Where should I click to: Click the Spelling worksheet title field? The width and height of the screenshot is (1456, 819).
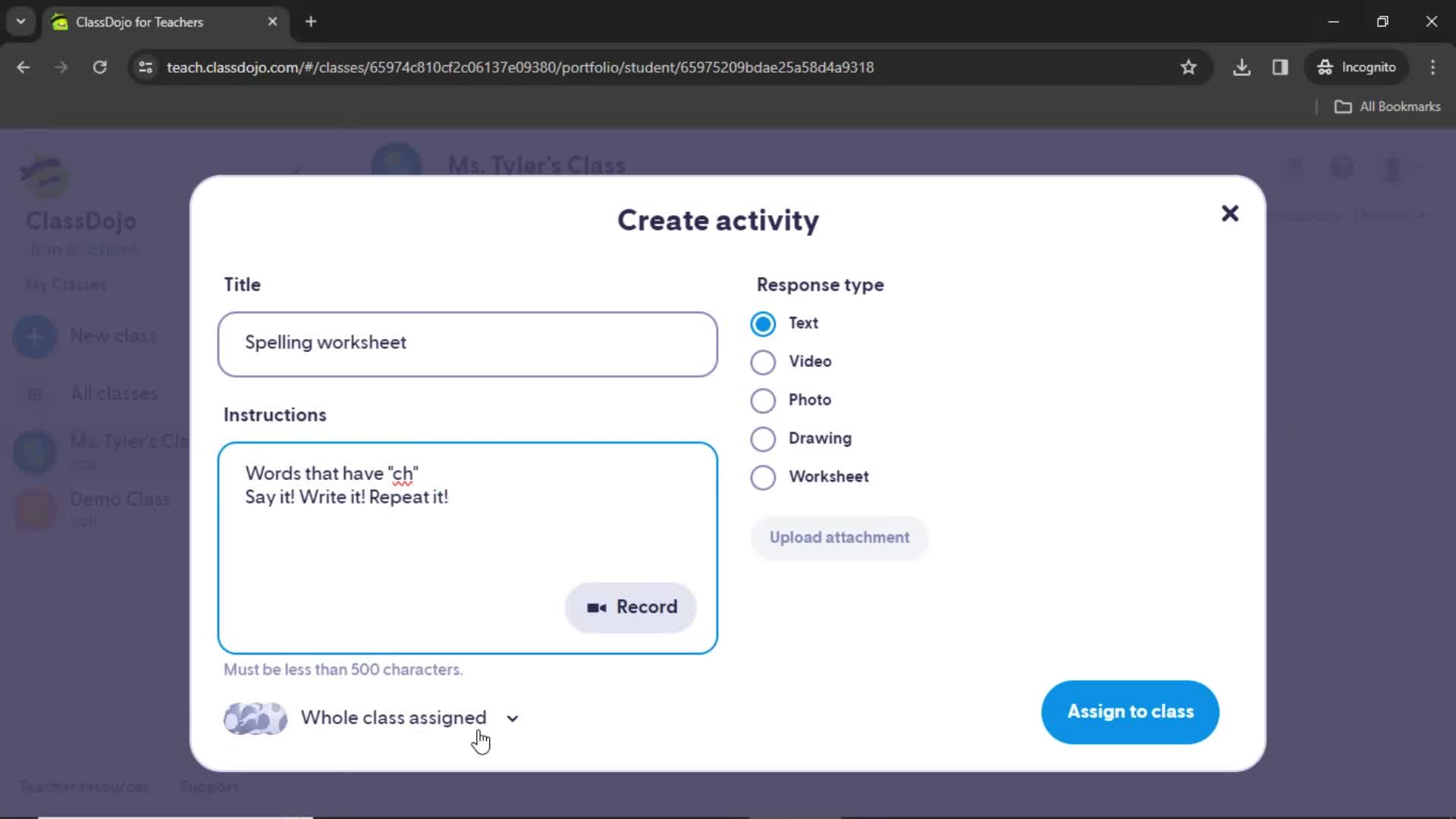pyautogui.click(x=466, y=342)
